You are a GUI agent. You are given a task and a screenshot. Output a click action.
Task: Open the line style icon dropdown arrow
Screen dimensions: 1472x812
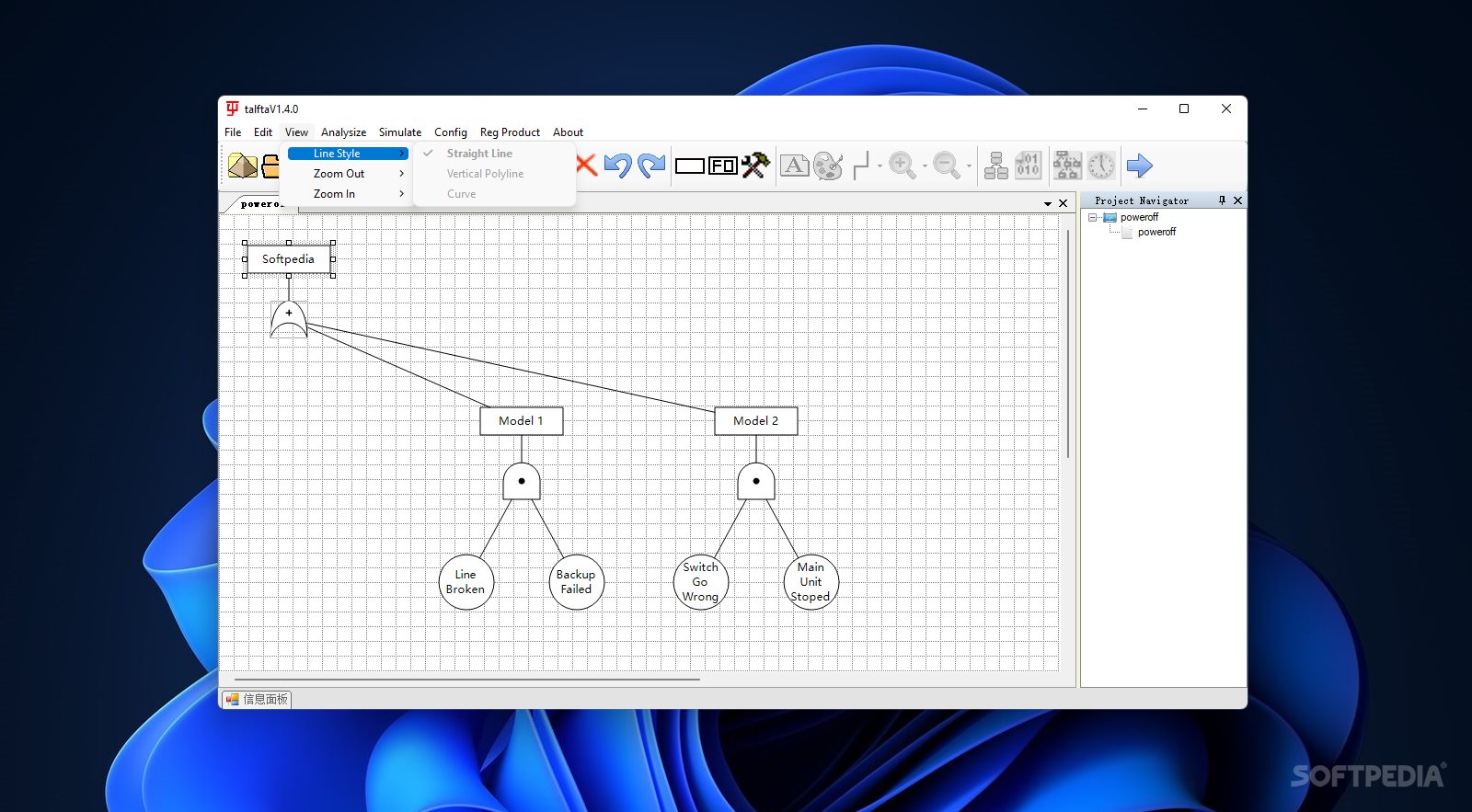tap(880, 166)
